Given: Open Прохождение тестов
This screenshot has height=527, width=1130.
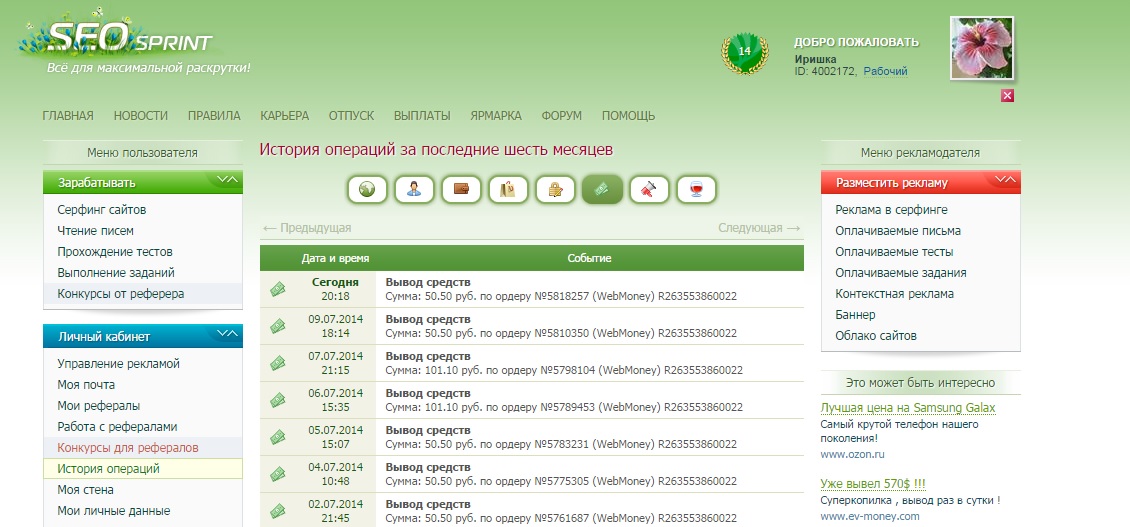Looking at the screenshot, I should pos(115,252).
